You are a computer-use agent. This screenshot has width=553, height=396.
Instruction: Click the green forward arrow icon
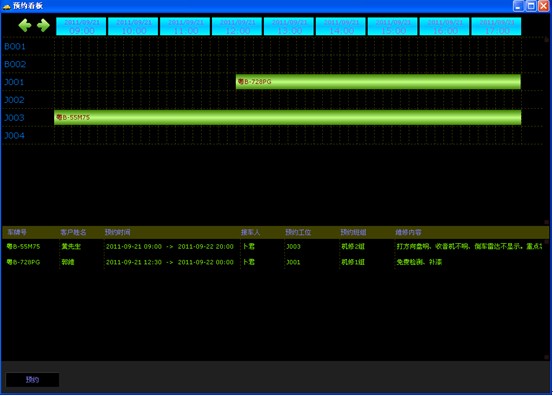click(x=43, y=25)
